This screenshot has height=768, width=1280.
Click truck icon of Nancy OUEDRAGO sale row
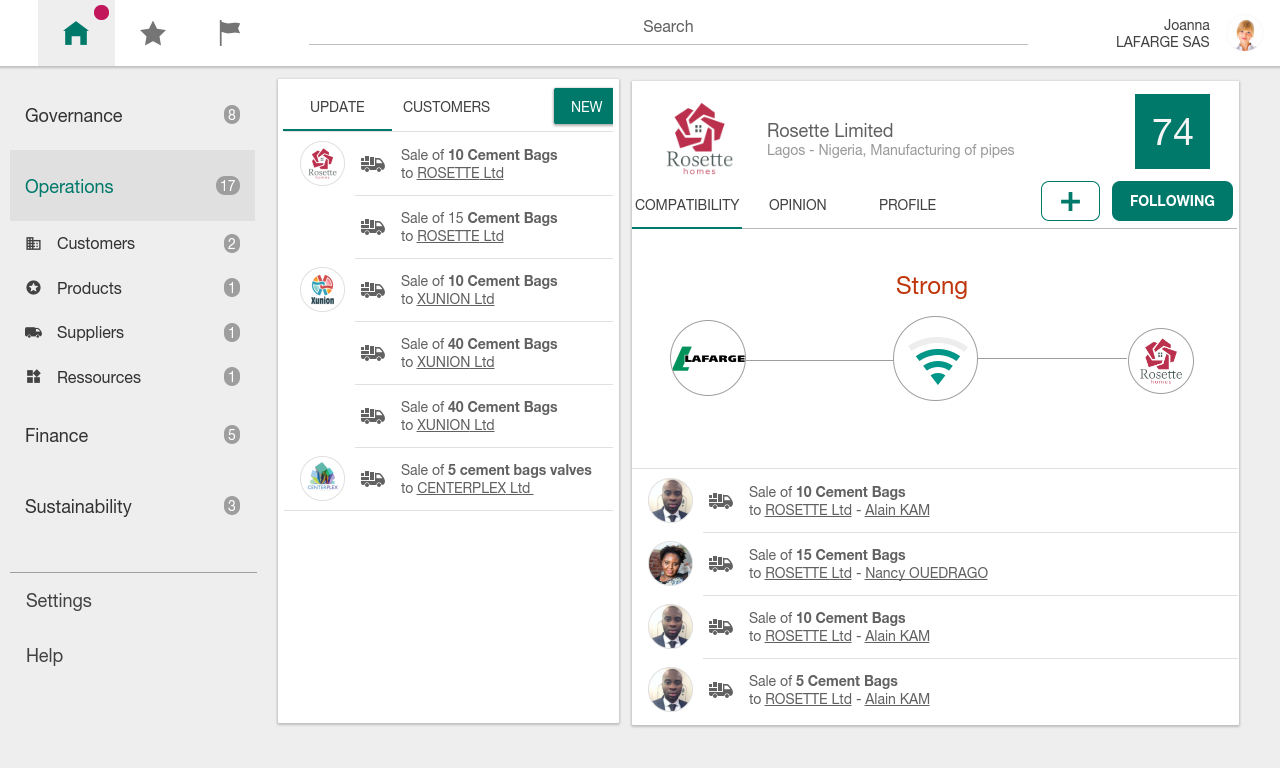[721, 564]
